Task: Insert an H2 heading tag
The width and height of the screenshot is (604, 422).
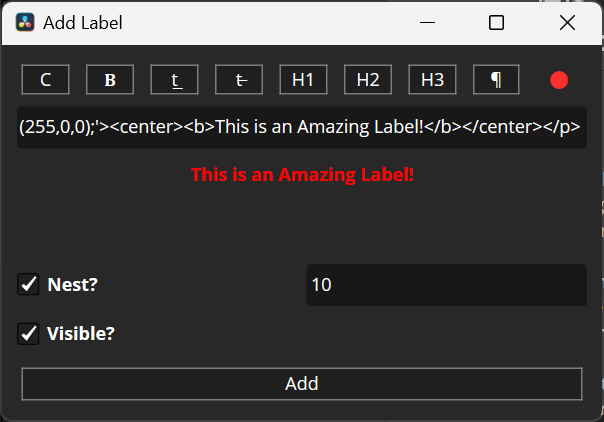Action: point(367,80)
